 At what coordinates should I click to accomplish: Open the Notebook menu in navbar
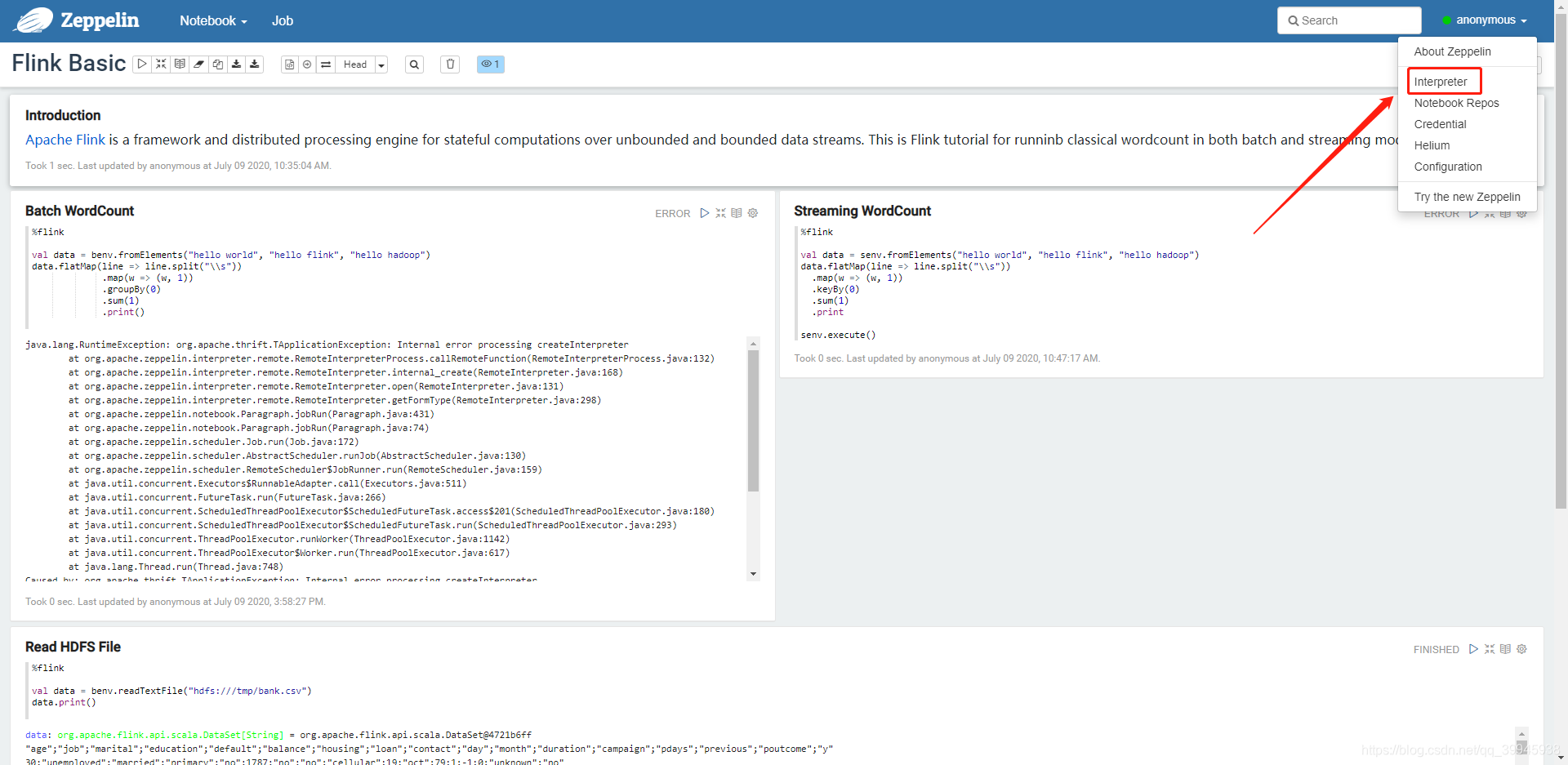tap(213, 20)
